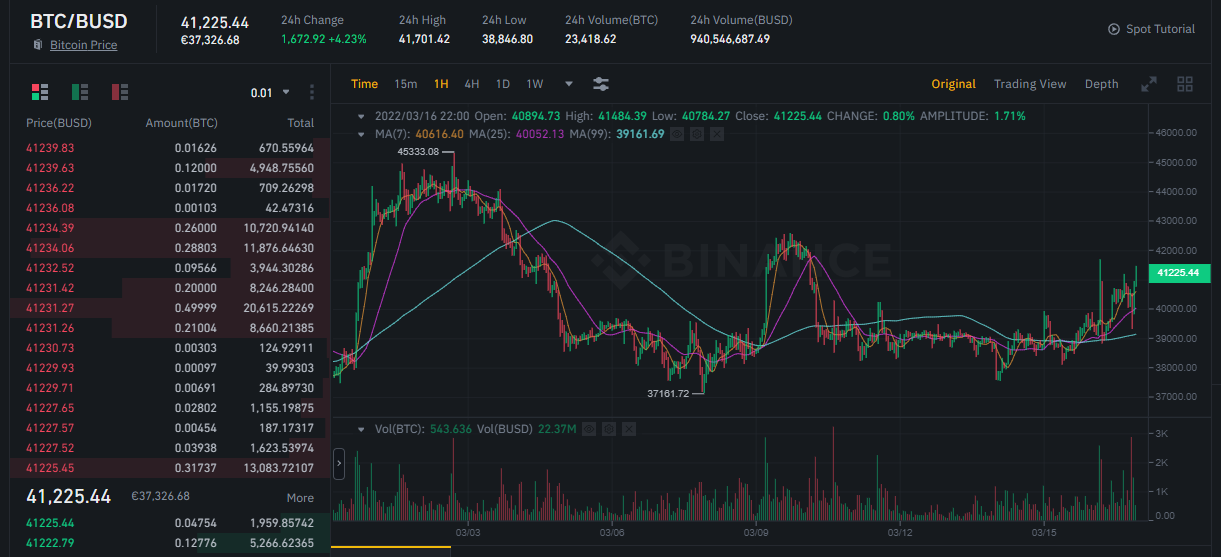Click the Total column header
Screen dimensions: 1221x557
point(301,123)
